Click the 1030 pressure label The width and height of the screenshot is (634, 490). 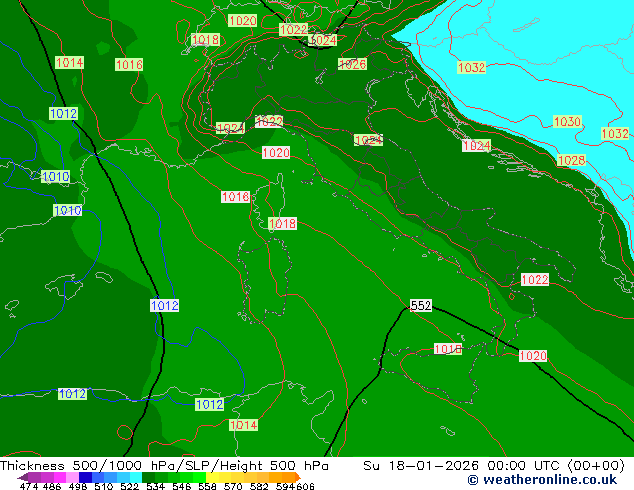[567, 121]
